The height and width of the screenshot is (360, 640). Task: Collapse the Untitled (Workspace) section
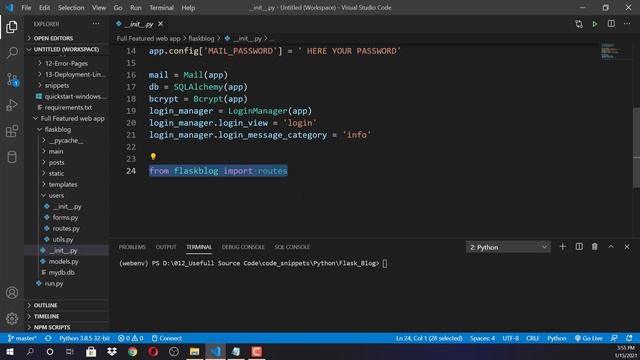tap(67, 49)
